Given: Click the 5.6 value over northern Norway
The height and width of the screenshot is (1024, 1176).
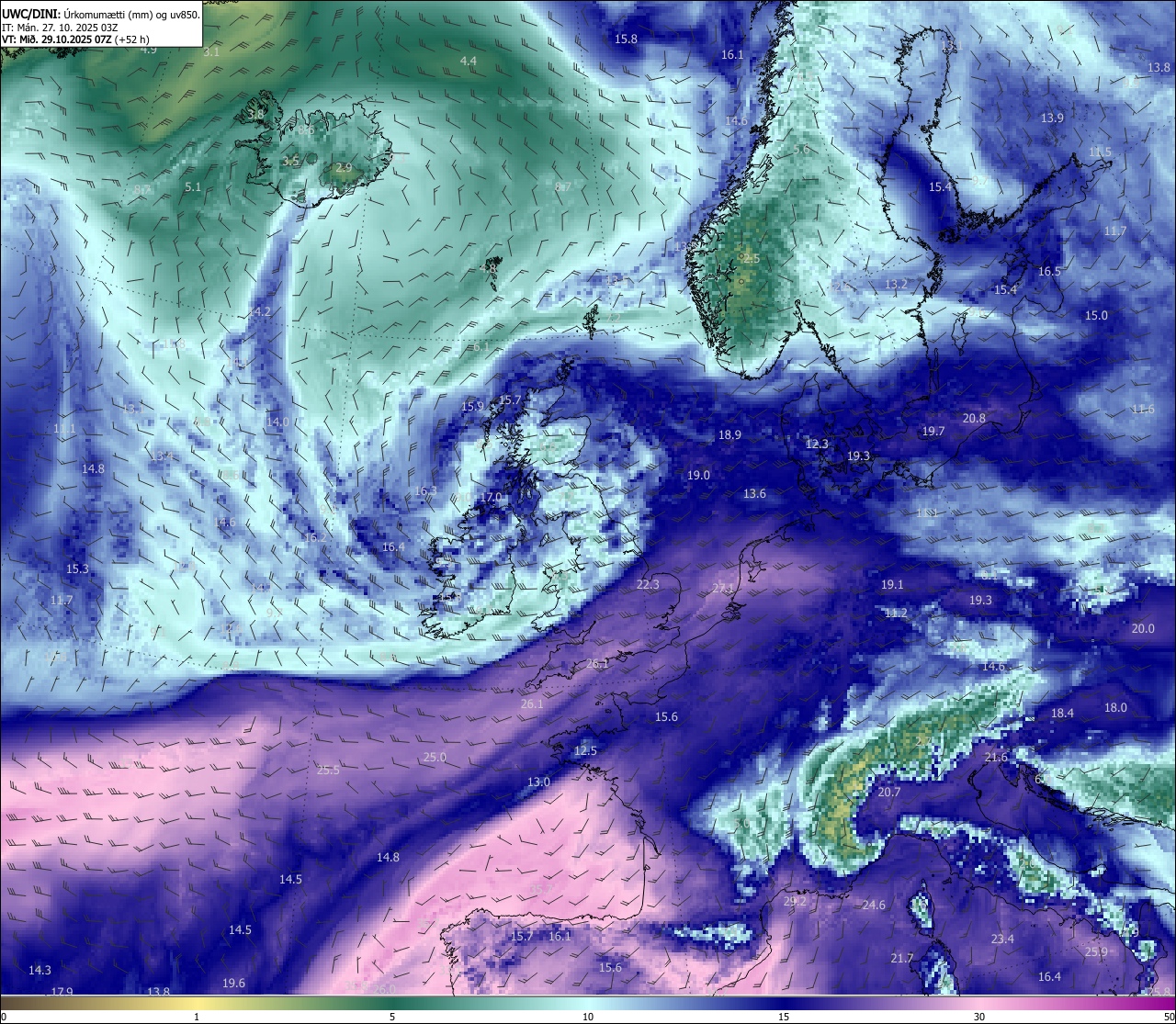Looking at the screenshot, I should coord(801,150).
